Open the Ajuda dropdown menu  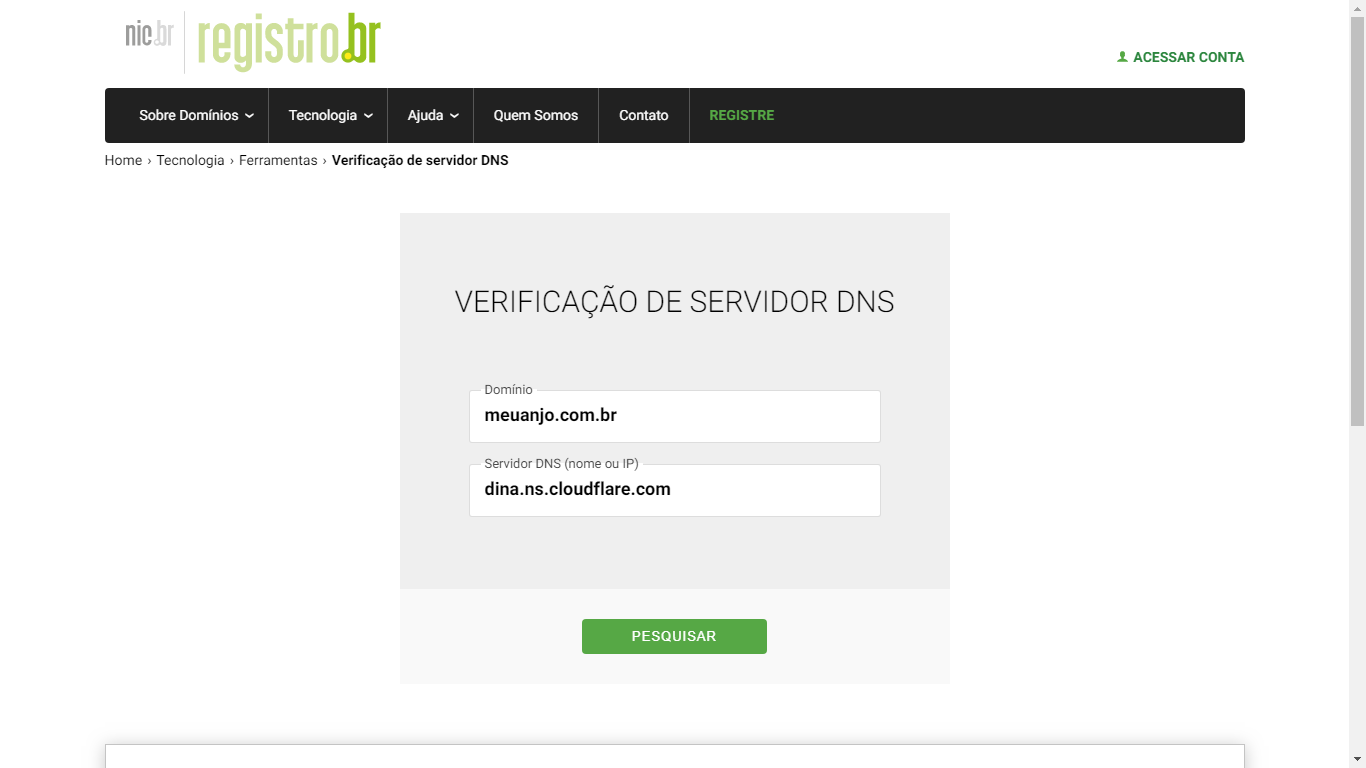pyautogui.click(x=432, y=115)
